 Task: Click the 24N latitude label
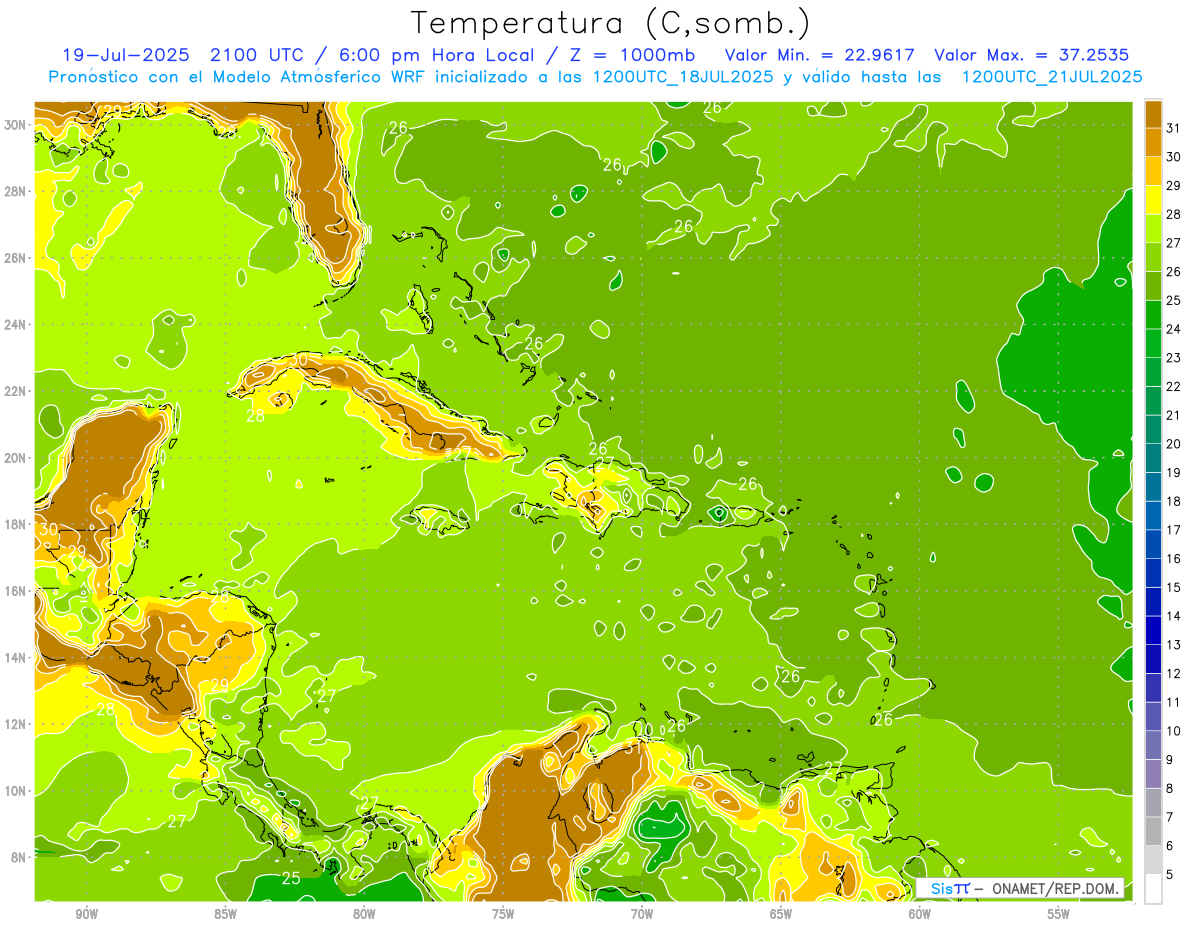pos(15,325)
